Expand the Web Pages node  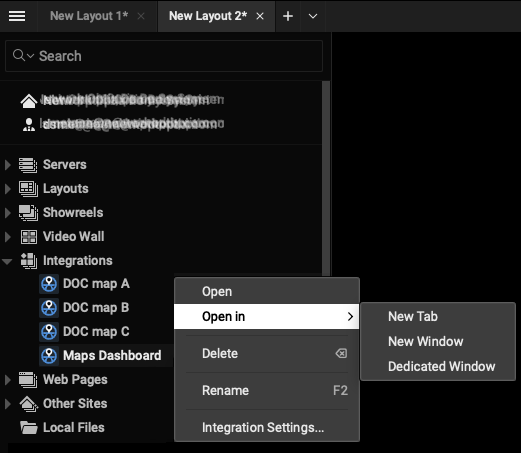pyautogui.click(x=7, y=380)
